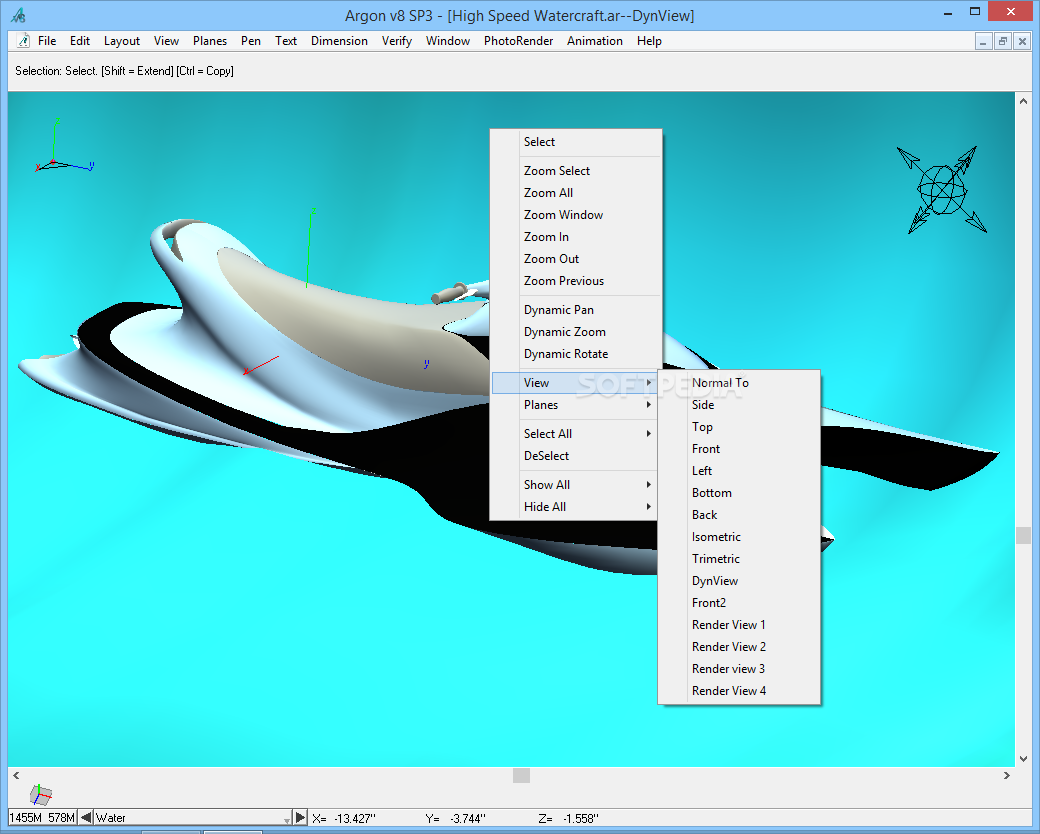Open the PhotoRender menu
Image resolution: width=1040 pixels, height=834 pixels.
(518, 40)
